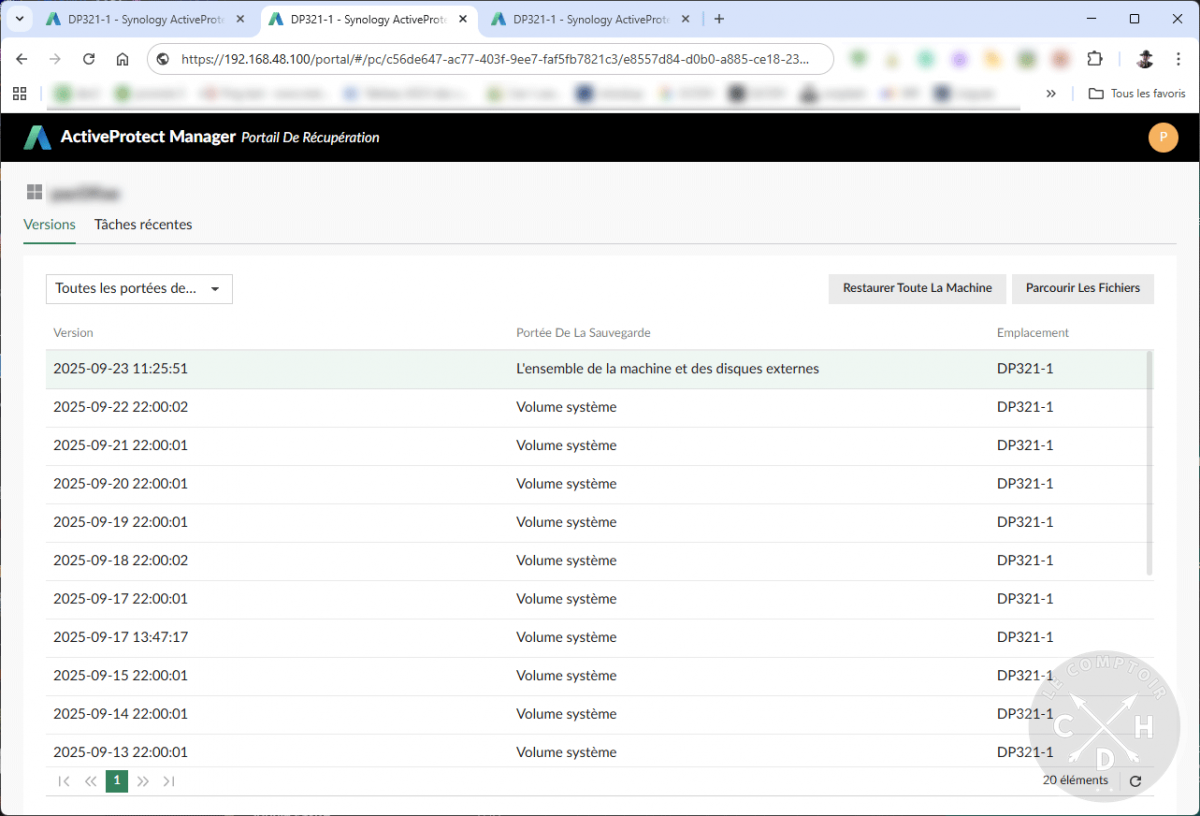
Task: Reload the page with the browser refresh icon
Action: 88,59
